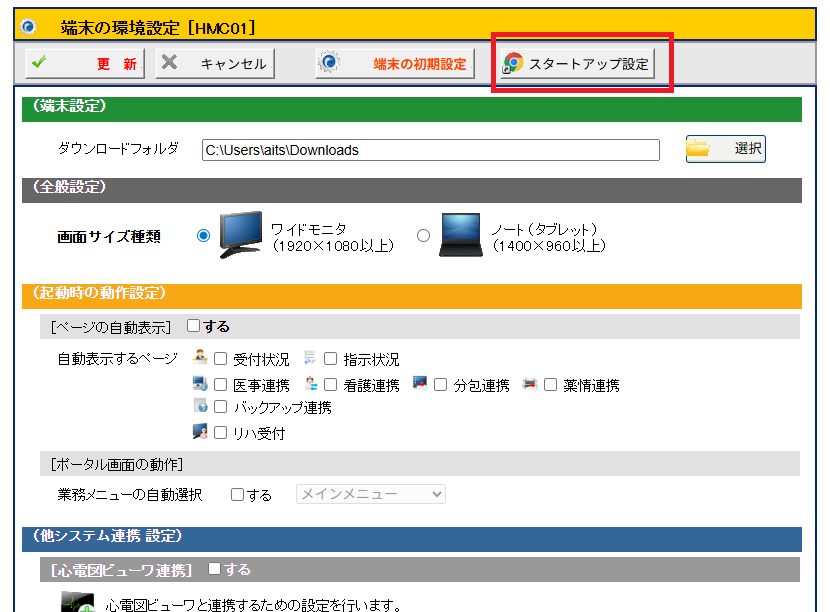Click the gear icon on 端末の初期設定
The image size is (830, 612).
(x=329, y=62)
